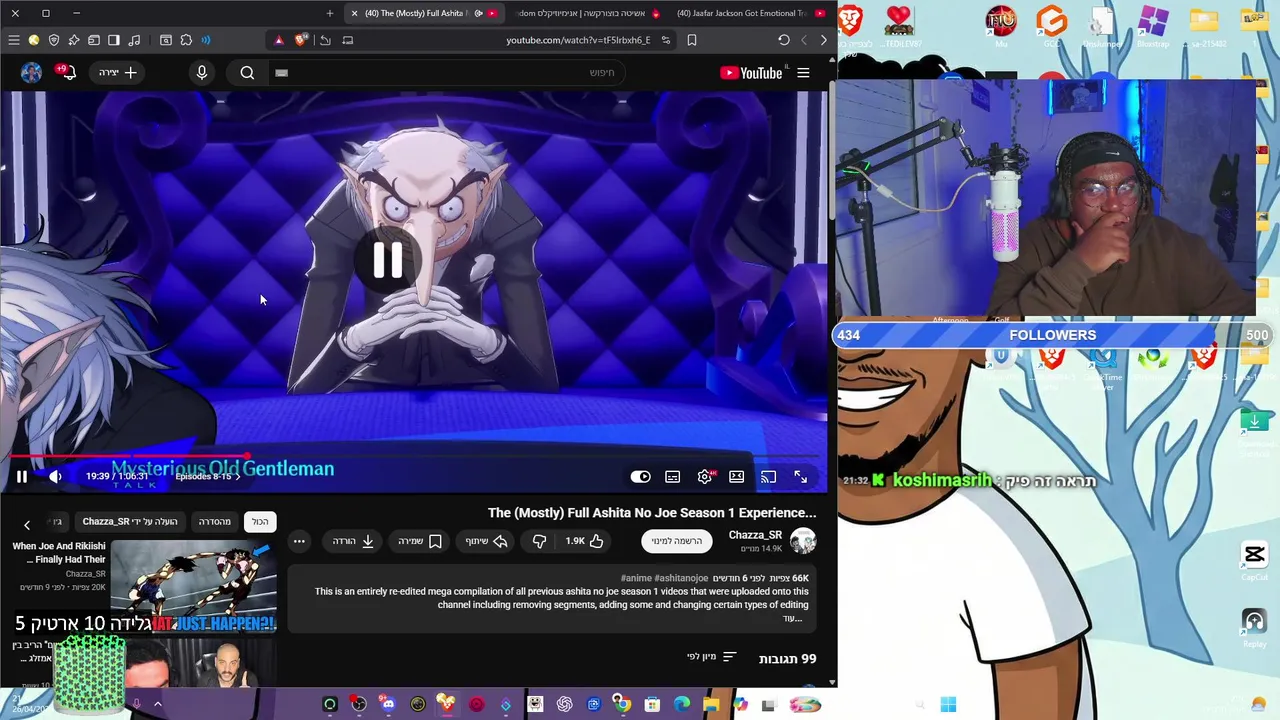Select the 'הכול' filter chip

tap(260, 521)
